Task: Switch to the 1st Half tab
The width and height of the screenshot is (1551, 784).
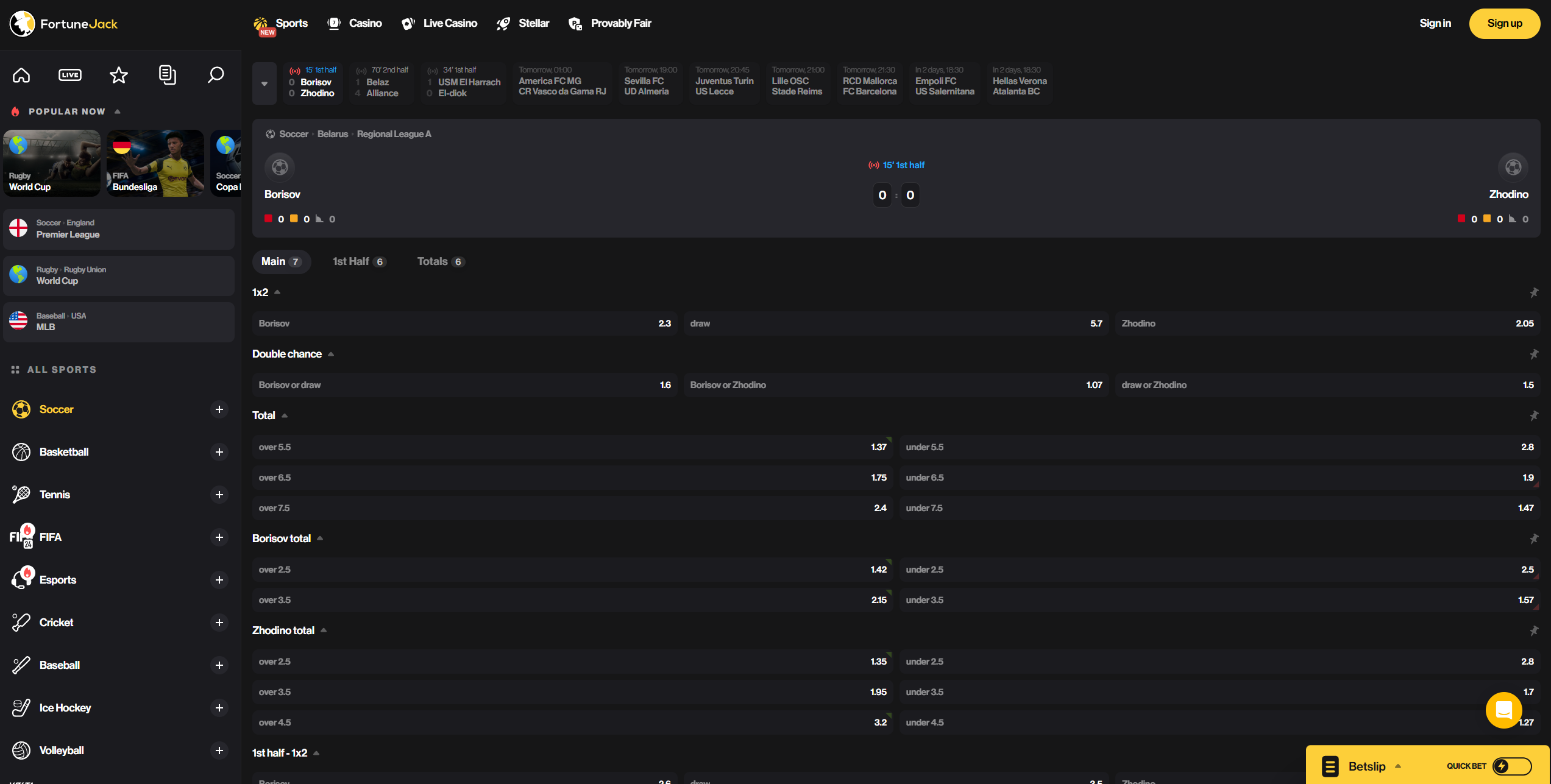Action: [359, 261]
